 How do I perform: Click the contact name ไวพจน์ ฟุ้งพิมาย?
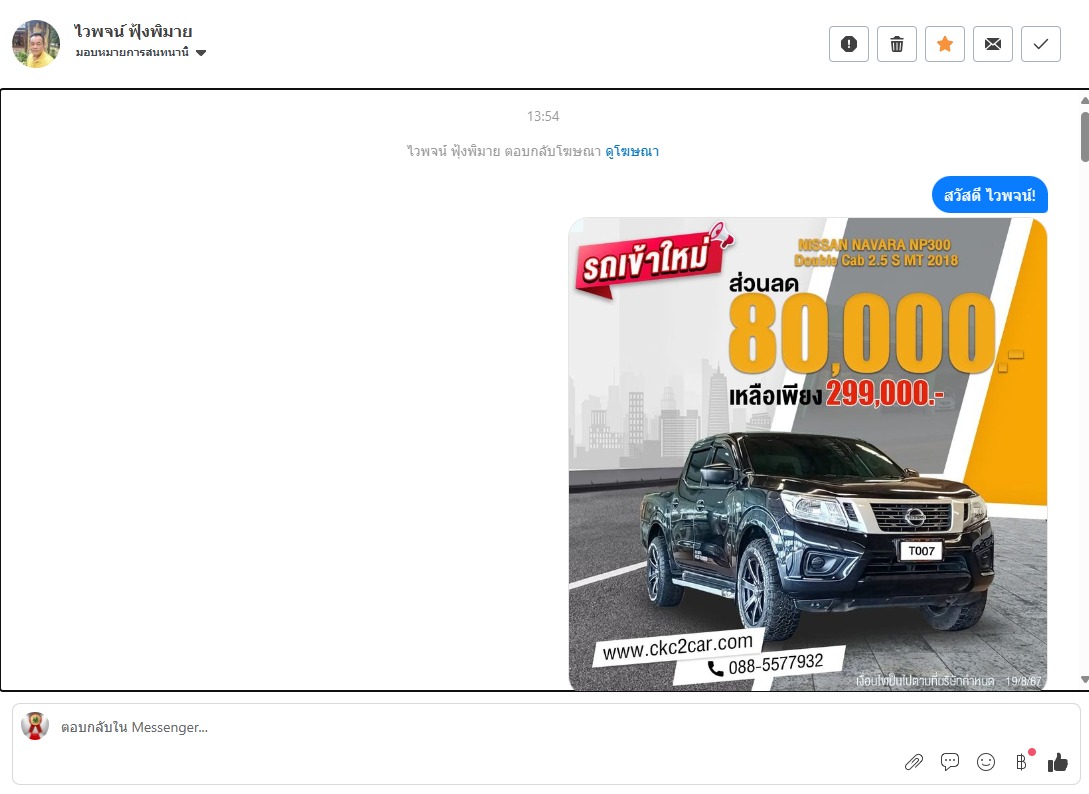point(133,31)
